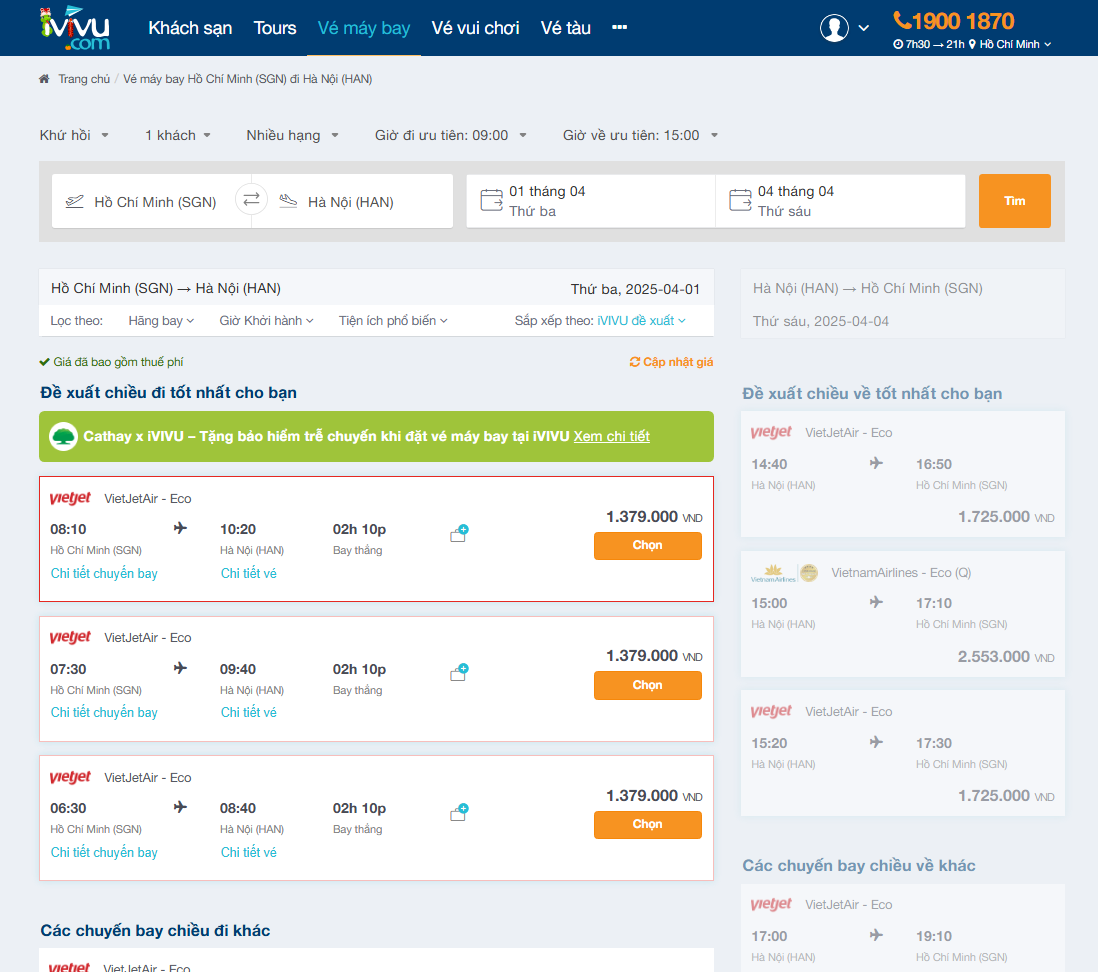
Task: Open return date calendar icon 04 tháng 04
Action: (x=740, y=200)
